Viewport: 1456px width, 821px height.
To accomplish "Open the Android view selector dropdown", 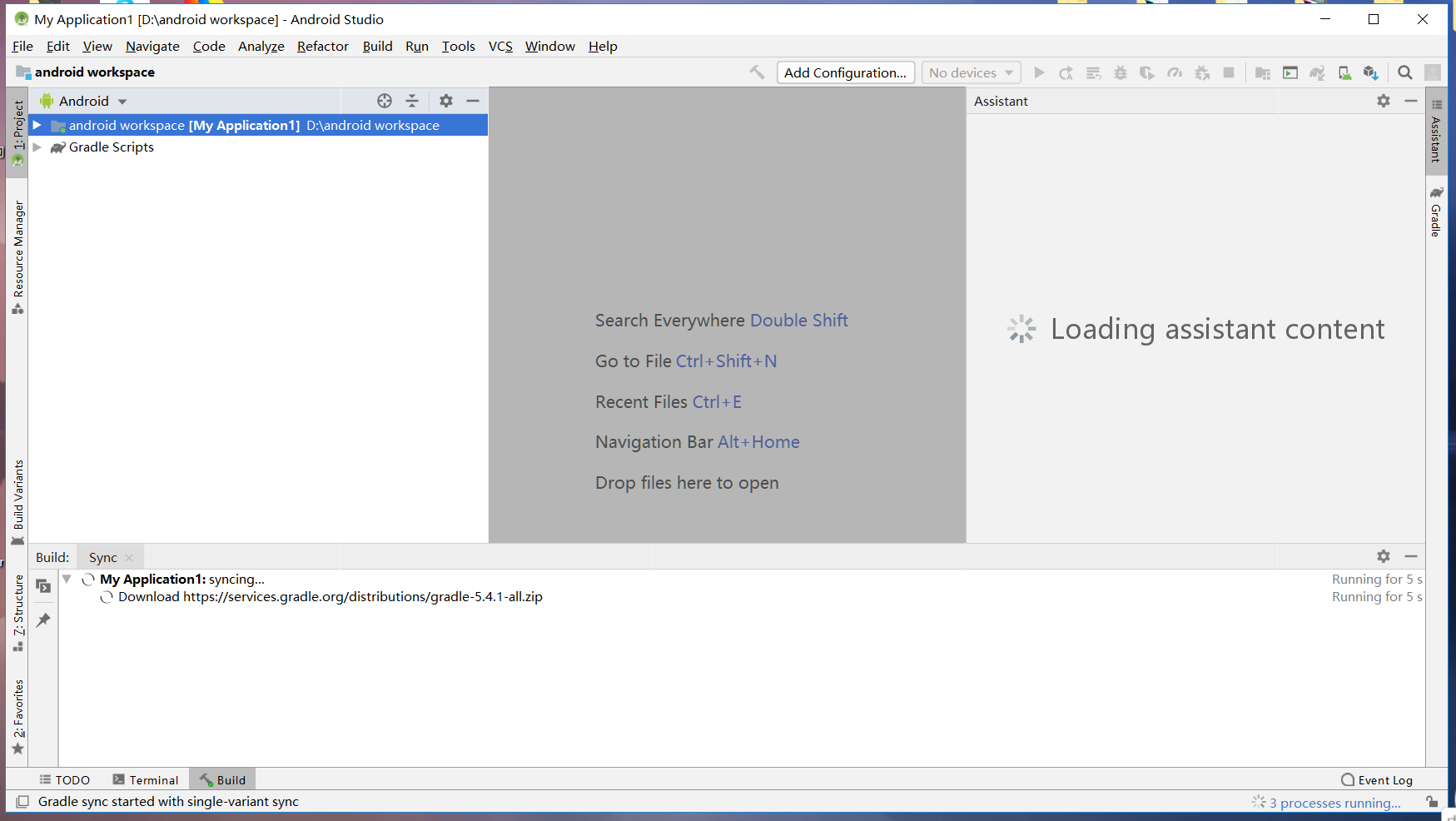I will pyautogui.click(x=122, y=101).
